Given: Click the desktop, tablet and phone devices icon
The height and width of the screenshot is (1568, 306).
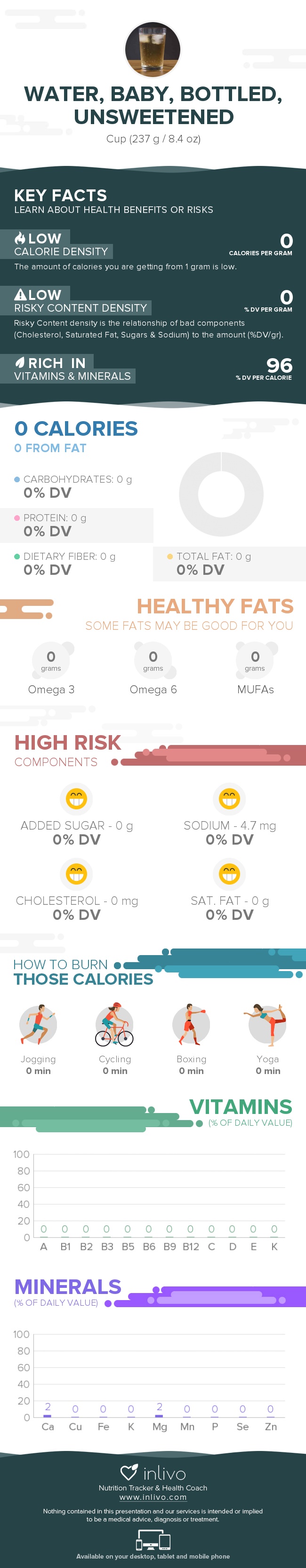Looking at the screenshot, I should click(x=153, y=1541).
